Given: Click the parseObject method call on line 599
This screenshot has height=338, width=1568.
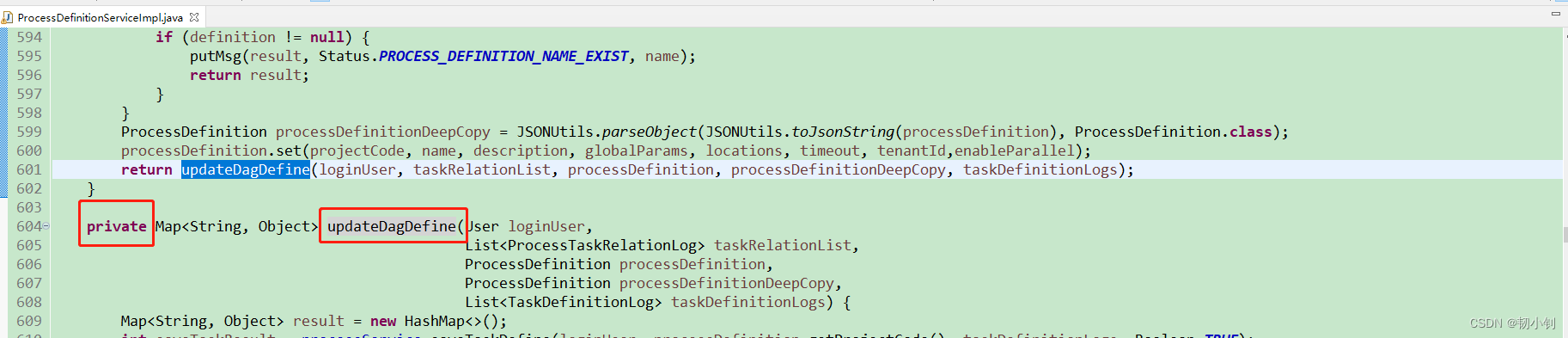Looking at the screenshot, I should coord(650,132).
